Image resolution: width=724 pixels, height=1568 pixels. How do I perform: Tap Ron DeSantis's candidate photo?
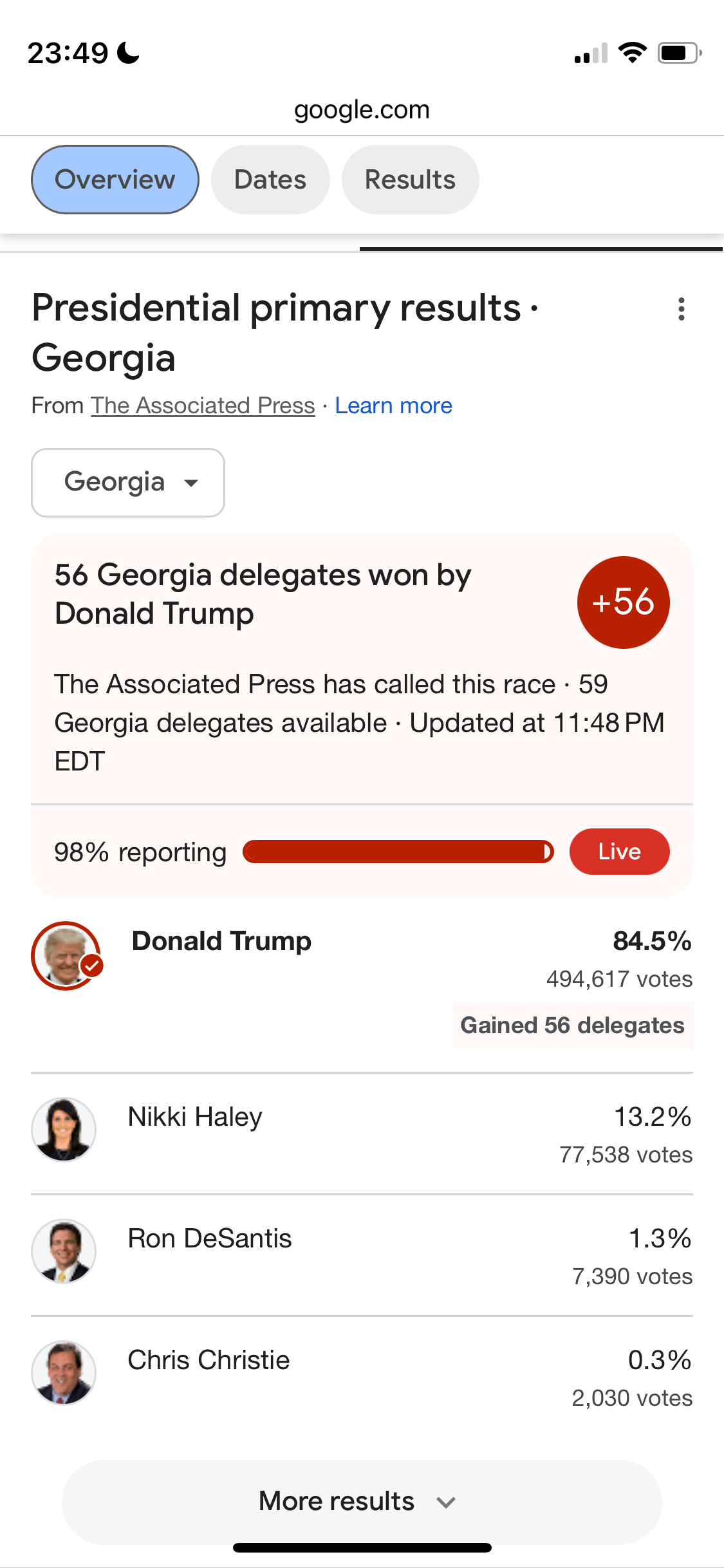[x=64, y=1251]
